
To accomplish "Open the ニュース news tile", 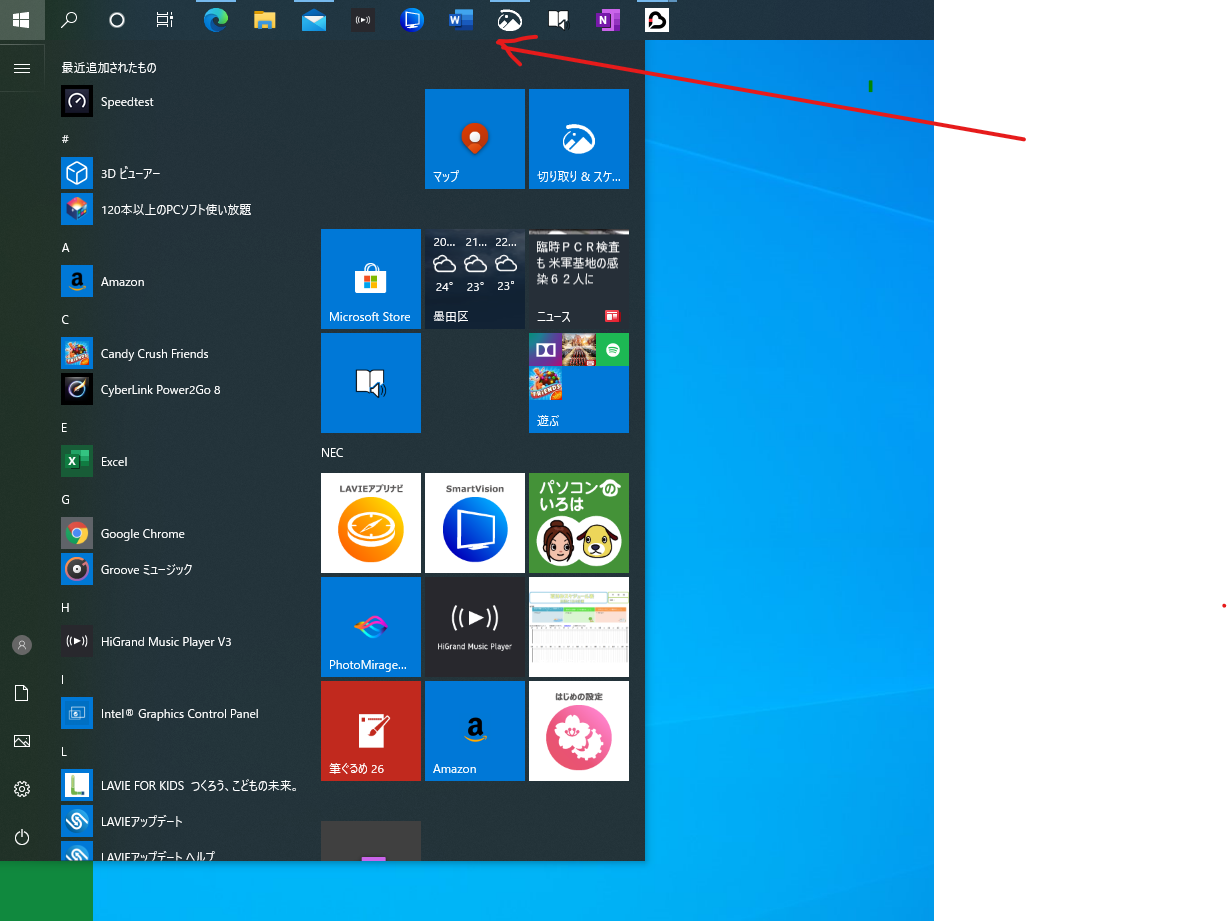I will click(579, 279).
